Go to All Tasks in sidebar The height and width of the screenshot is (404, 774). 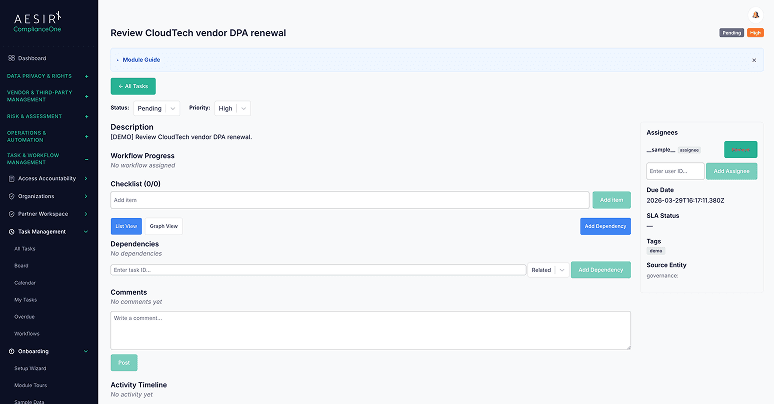click(25, 249)
